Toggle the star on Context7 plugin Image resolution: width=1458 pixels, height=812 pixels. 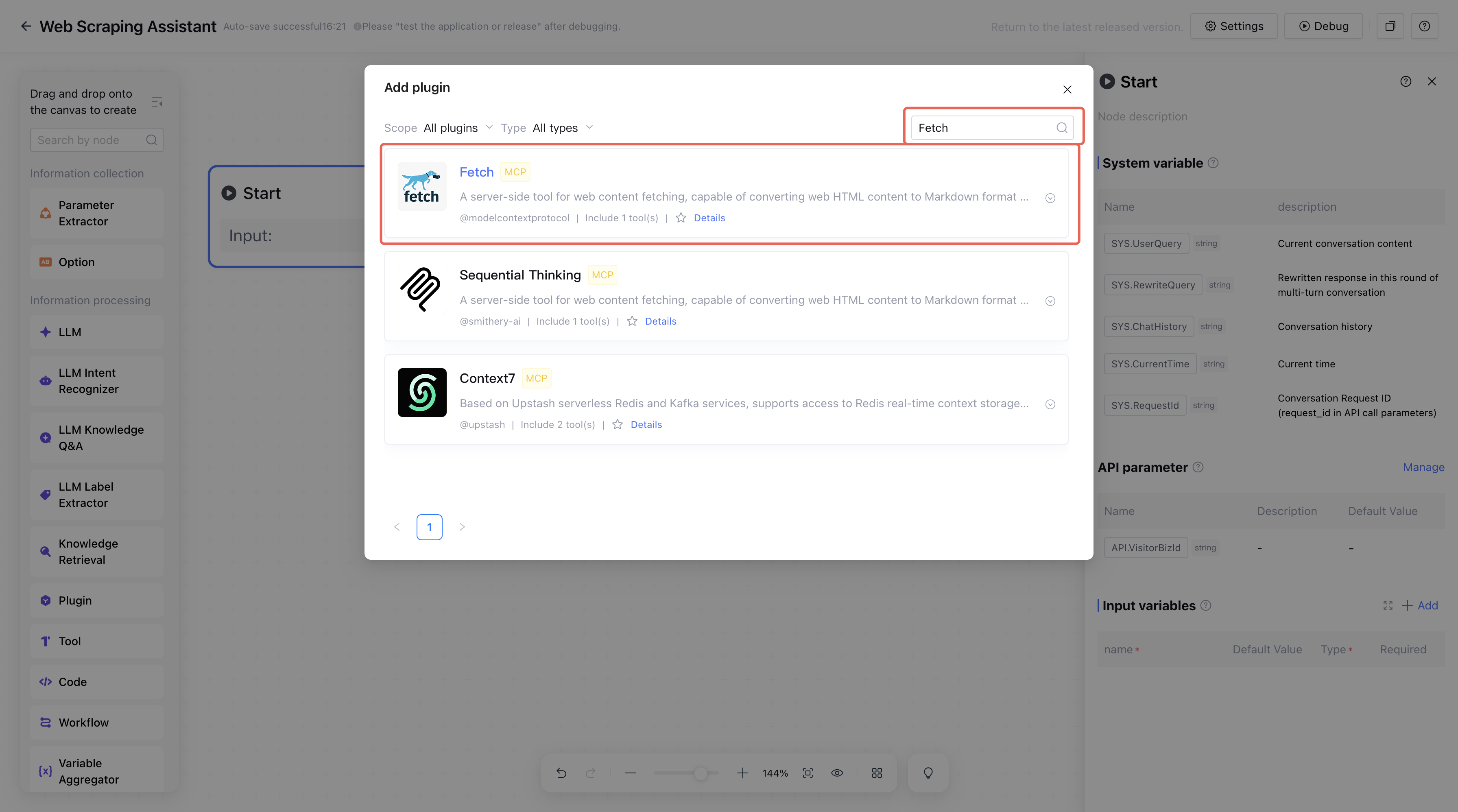[618, 424]
